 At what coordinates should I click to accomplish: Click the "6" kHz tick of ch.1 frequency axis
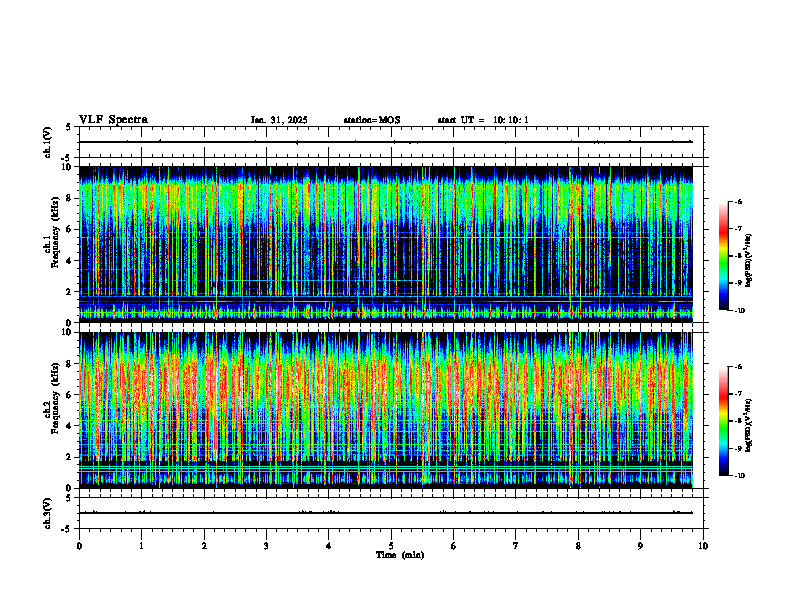(70, 229)
